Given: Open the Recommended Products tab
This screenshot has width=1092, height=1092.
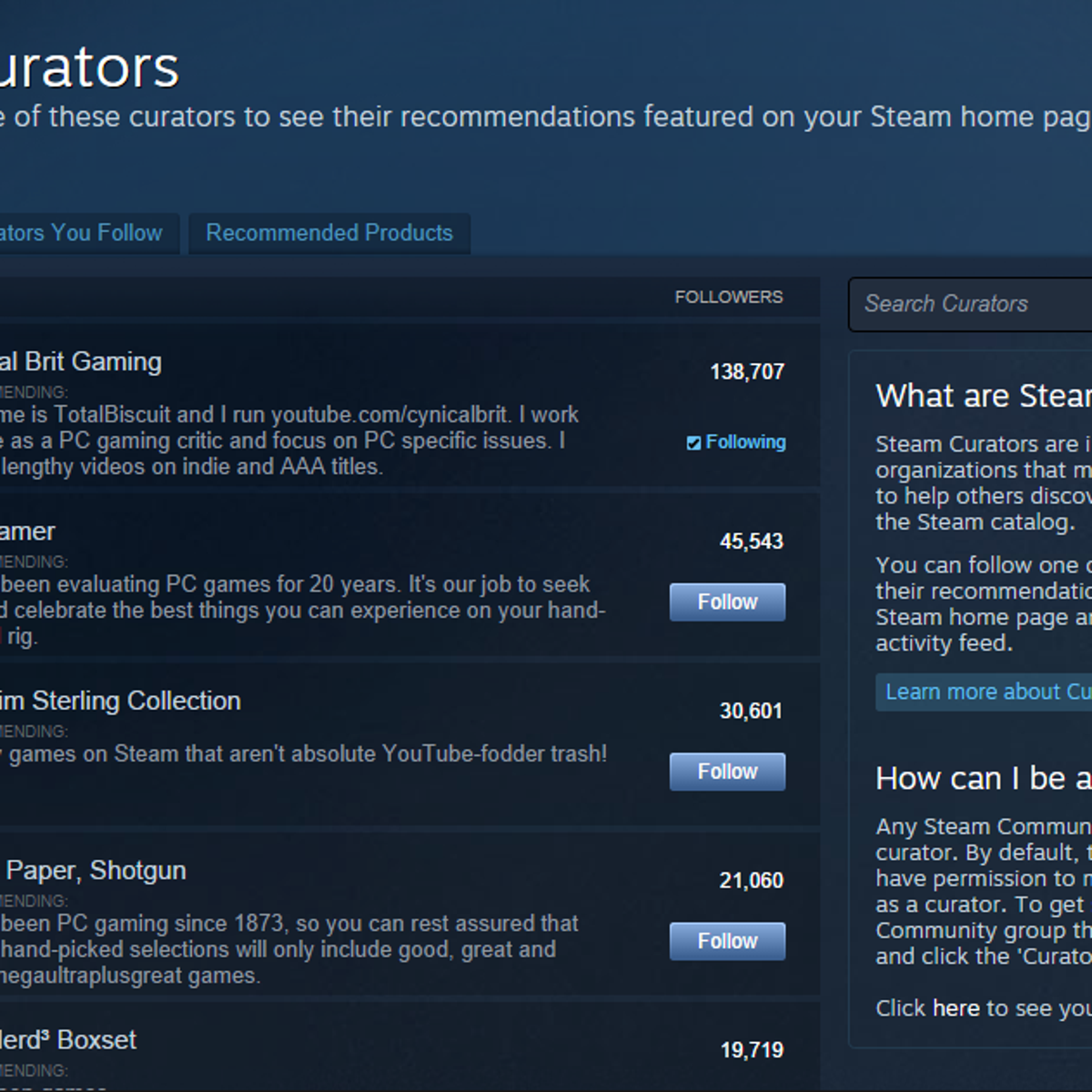Looking at the screenshot, I should coord(329,233).
